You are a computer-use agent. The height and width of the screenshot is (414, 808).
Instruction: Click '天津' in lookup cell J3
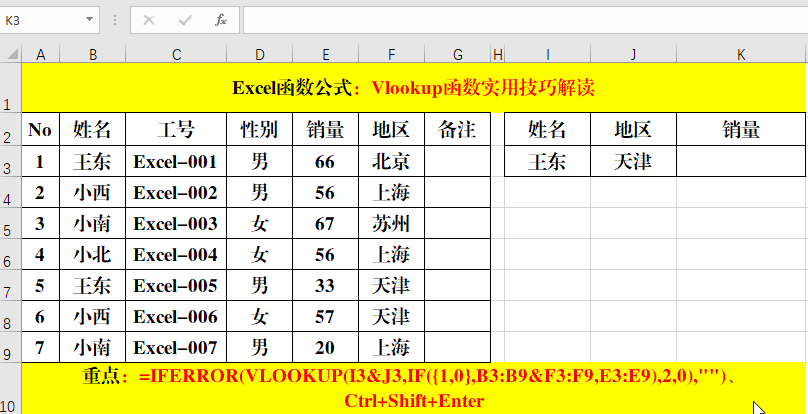(633, 162)
